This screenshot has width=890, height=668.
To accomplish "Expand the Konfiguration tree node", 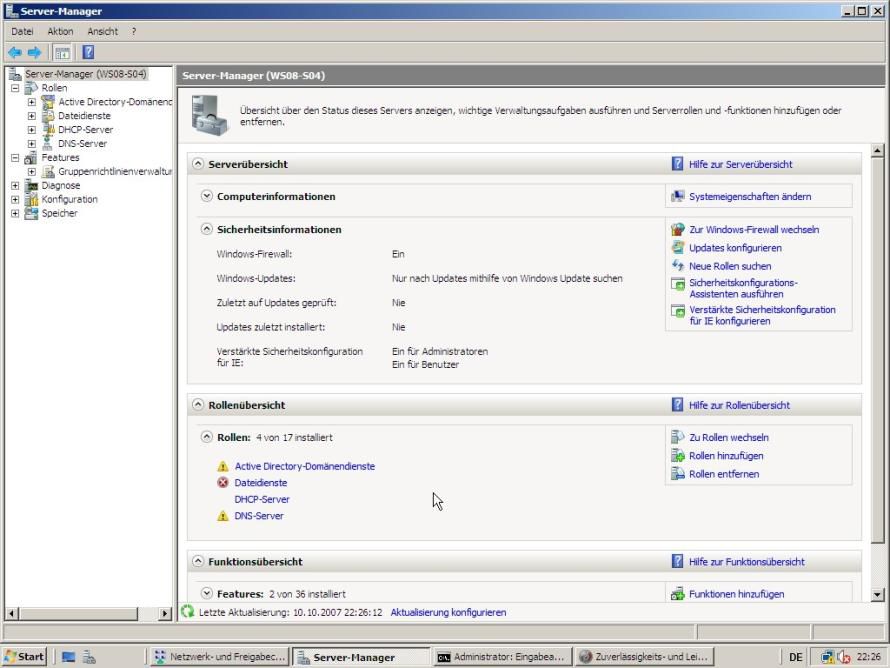I will tap(15, 199).
